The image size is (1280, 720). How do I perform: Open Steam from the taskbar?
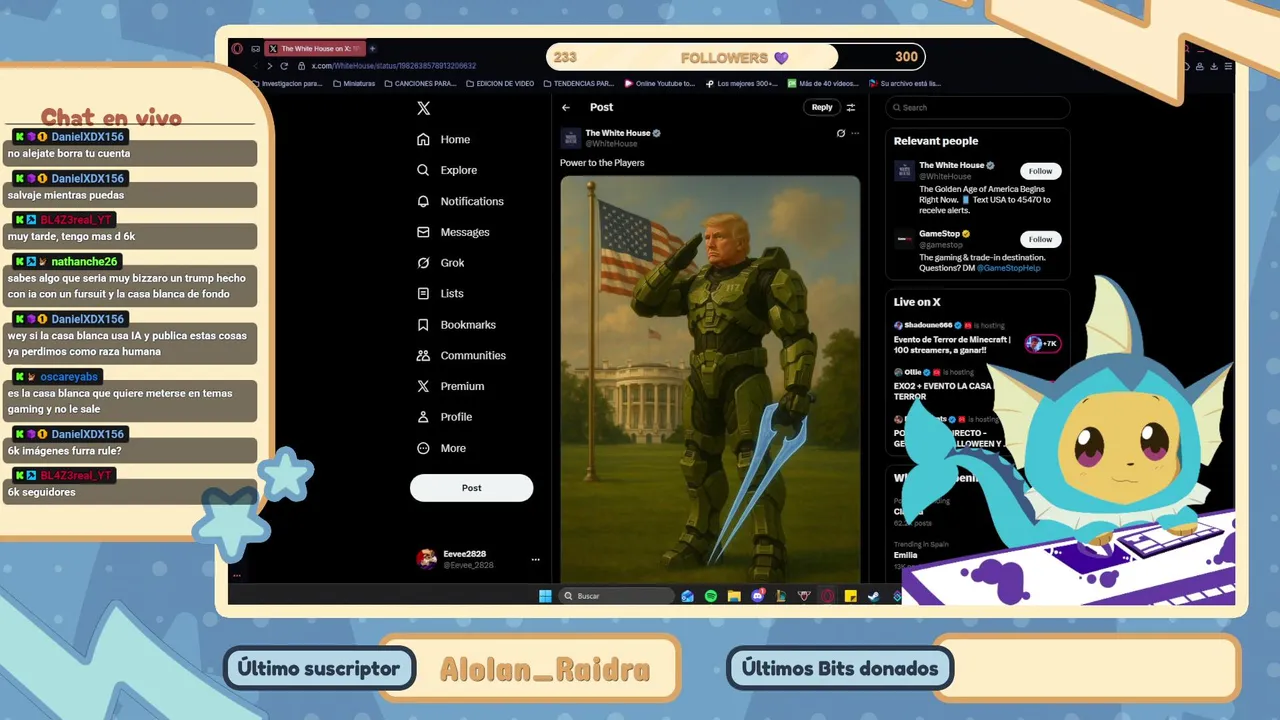click(874, 596)
